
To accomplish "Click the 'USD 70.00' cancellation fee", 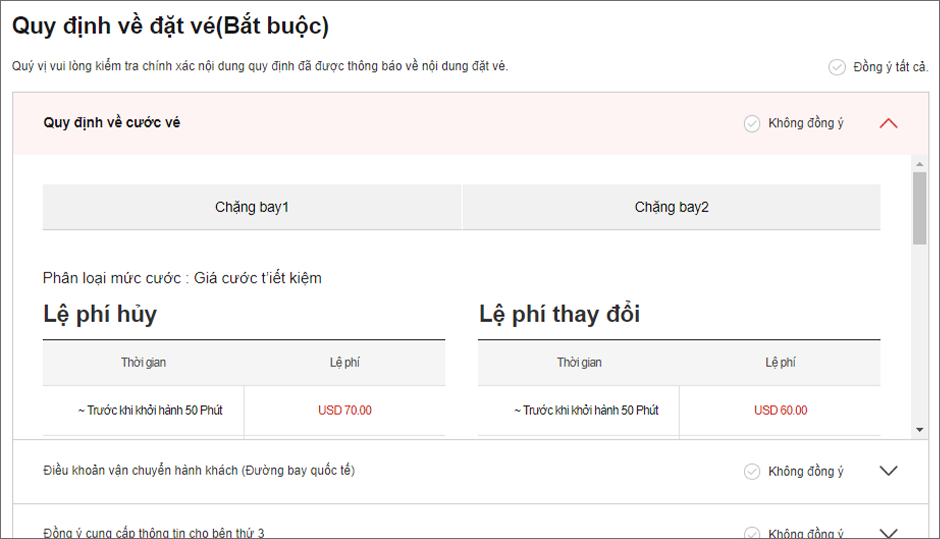I will (345, 411).
